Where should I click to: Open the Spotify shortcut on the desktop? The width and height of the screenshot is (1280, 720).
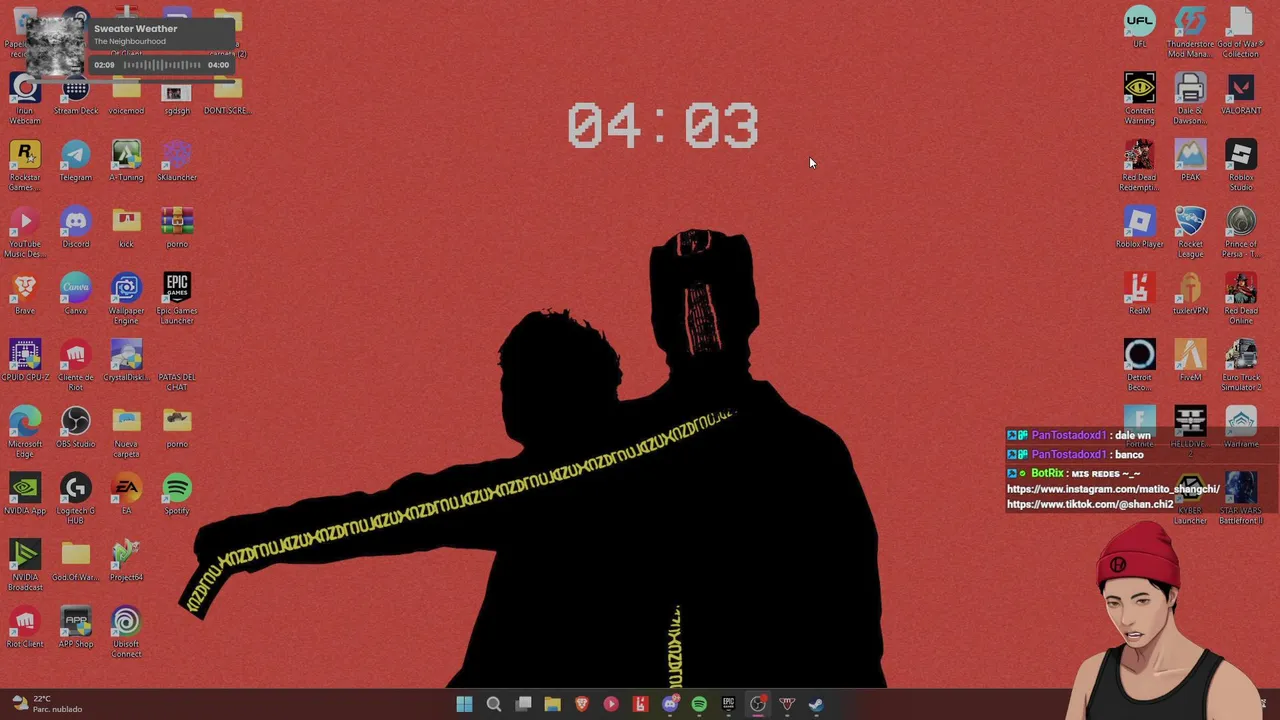click(x=177, y=495)
